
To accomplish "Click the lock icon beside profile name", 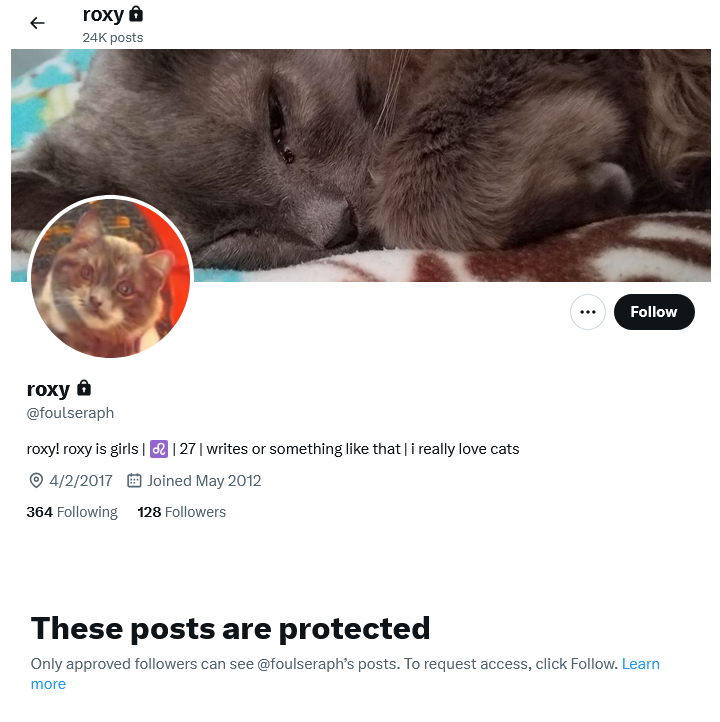I will point(84,388).
